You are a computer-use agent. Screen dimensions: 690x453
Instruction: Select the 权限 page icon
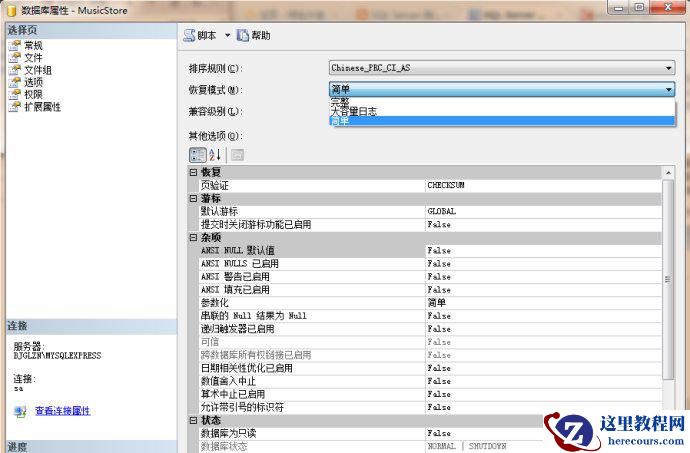15,94
